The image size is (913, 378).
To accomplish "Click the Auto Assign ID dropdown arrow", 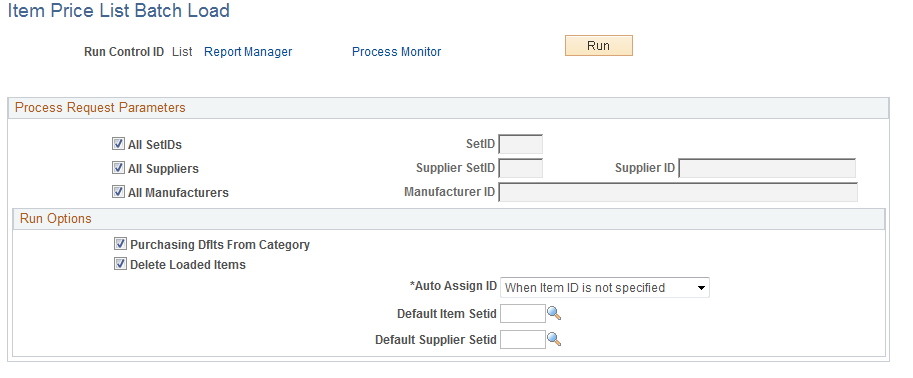I will pos(701,288).
